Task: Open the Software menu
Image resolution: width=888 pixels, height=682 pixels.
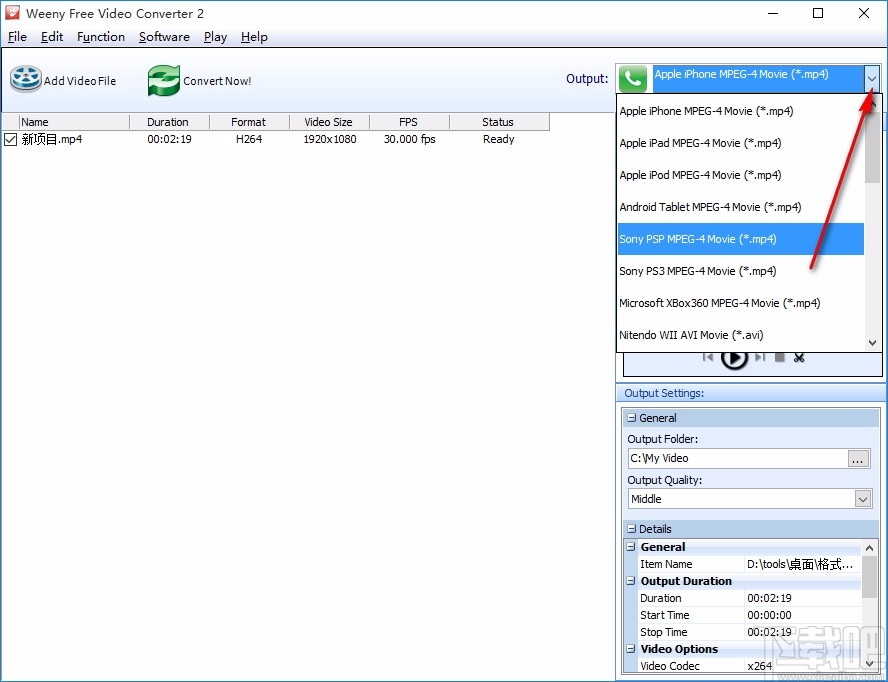Action: pyautogui.click(x=164, y=37)
